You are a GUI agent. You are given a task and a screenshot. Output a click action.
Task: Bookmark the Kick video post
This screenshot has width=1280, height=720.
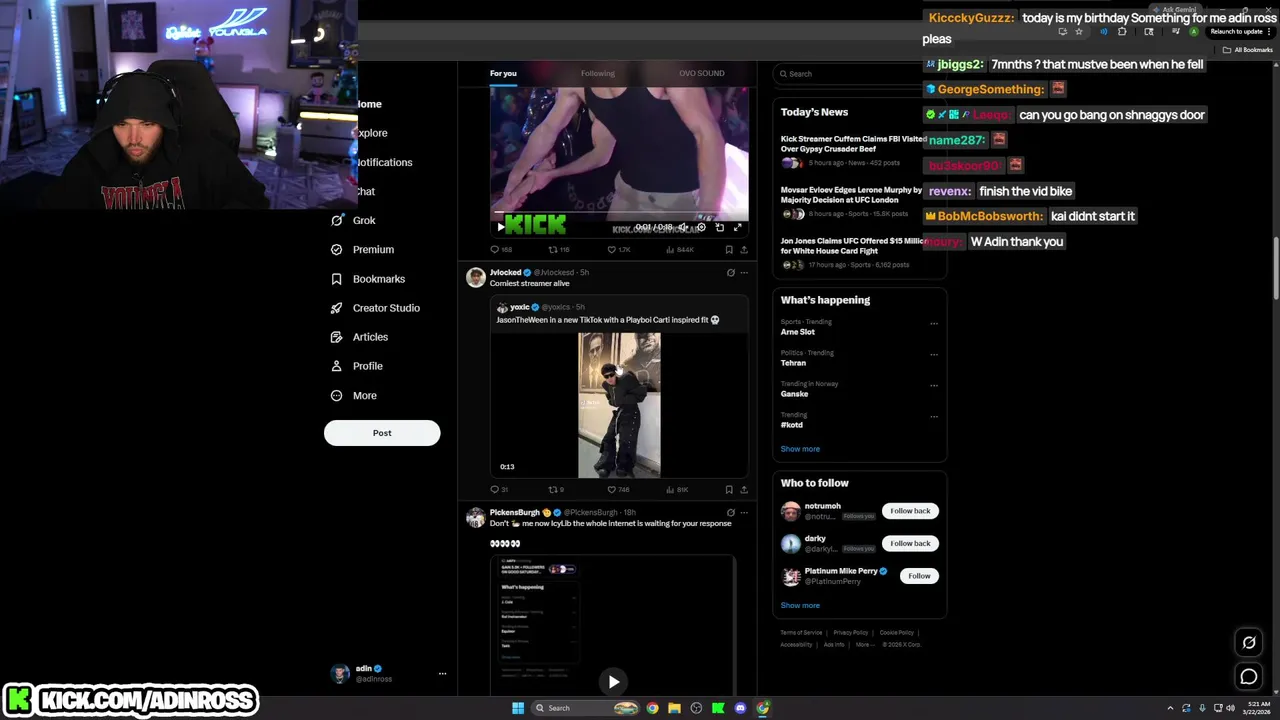pyautogui.click(x=729, y=250)
